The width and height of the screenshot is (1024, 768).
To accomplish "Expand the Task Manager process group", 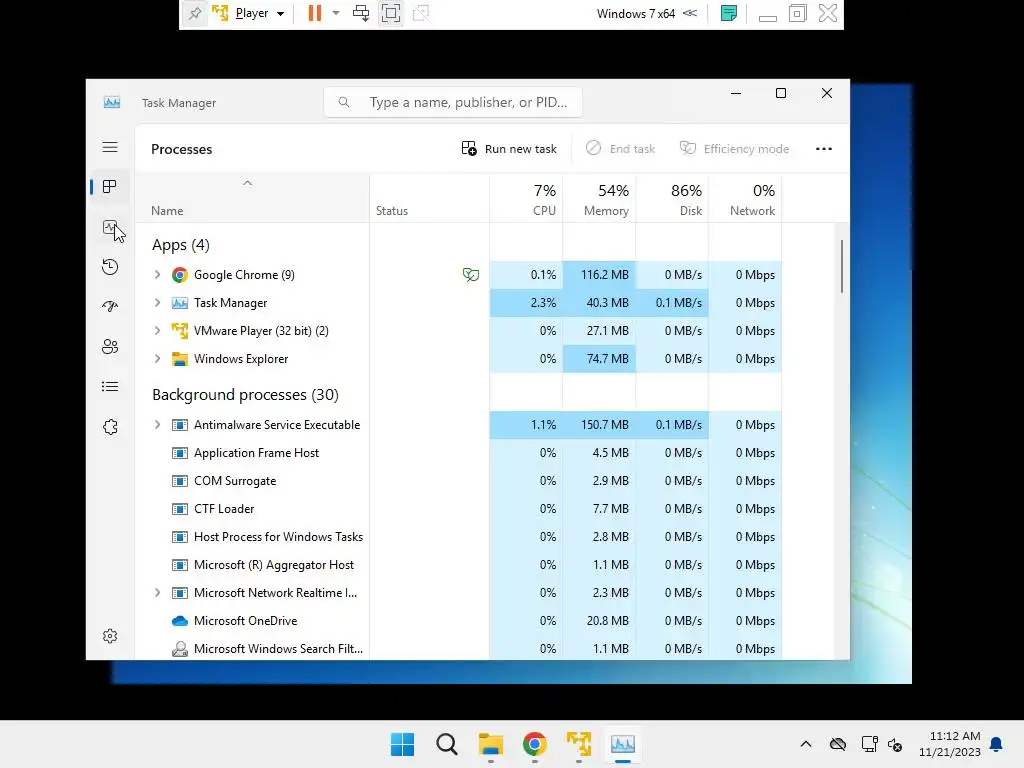I will click(x=157, y=302).
